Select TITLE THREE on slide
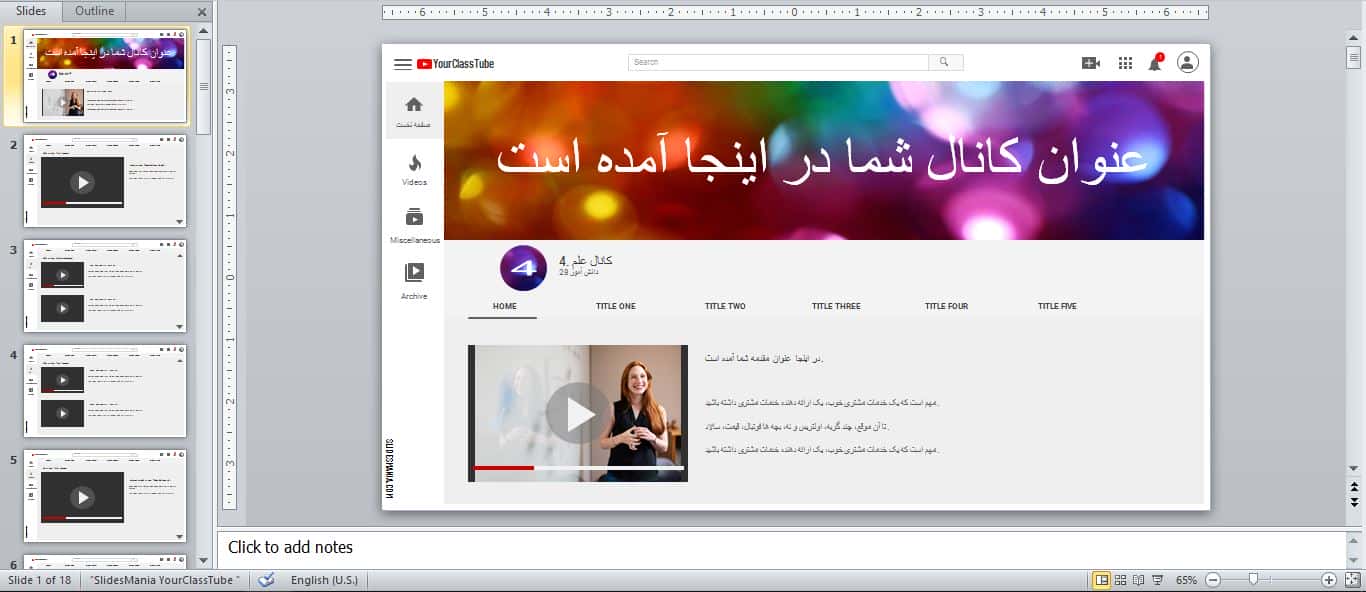This screenshot has width=1366, height=592. 836,306
